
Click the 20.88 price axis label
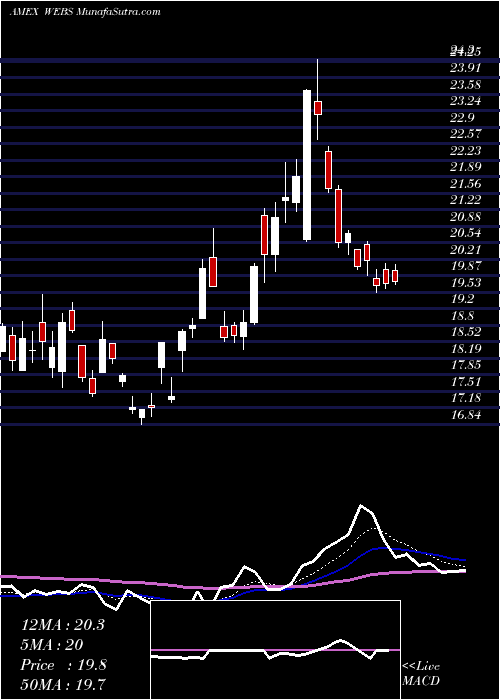point(465,217)
